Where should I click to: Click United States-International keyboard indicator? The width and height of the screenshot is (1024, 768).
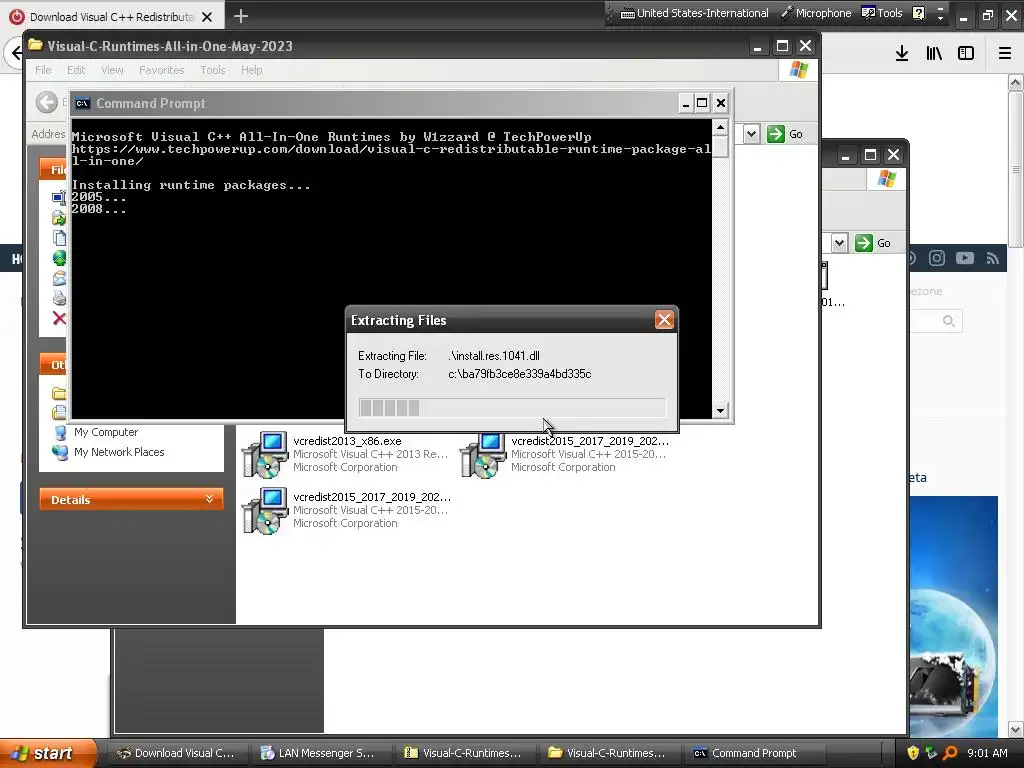(x=694, y=13)
